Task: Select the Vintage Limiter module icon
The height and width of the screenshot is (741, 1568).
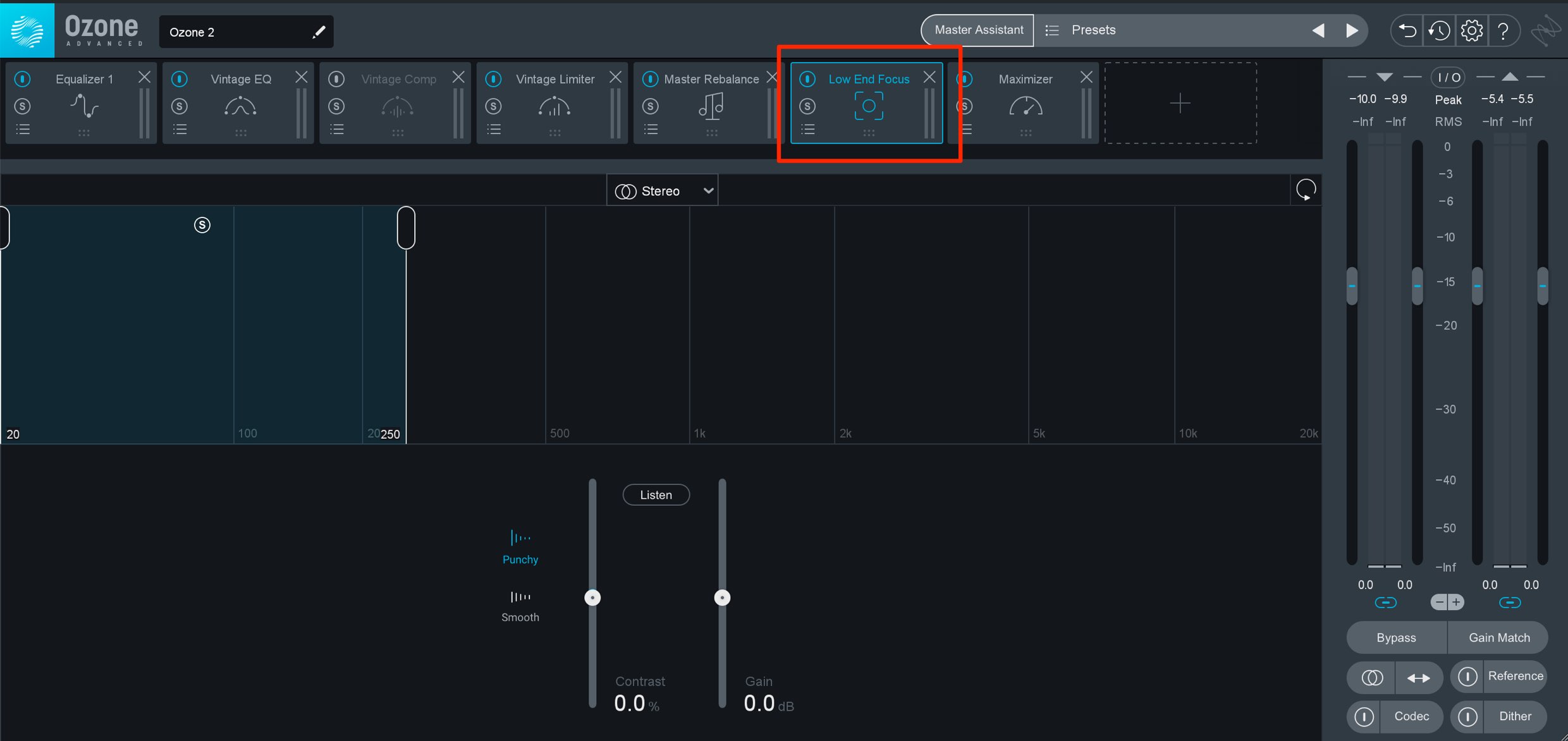Action: 554,106
